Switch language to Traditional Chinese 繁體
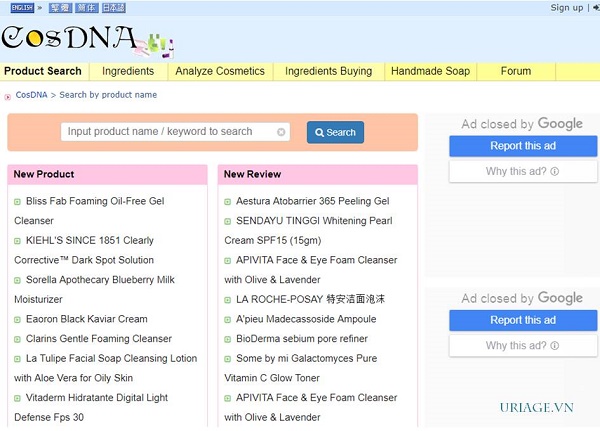600x431 pixels. pos(61,8)
